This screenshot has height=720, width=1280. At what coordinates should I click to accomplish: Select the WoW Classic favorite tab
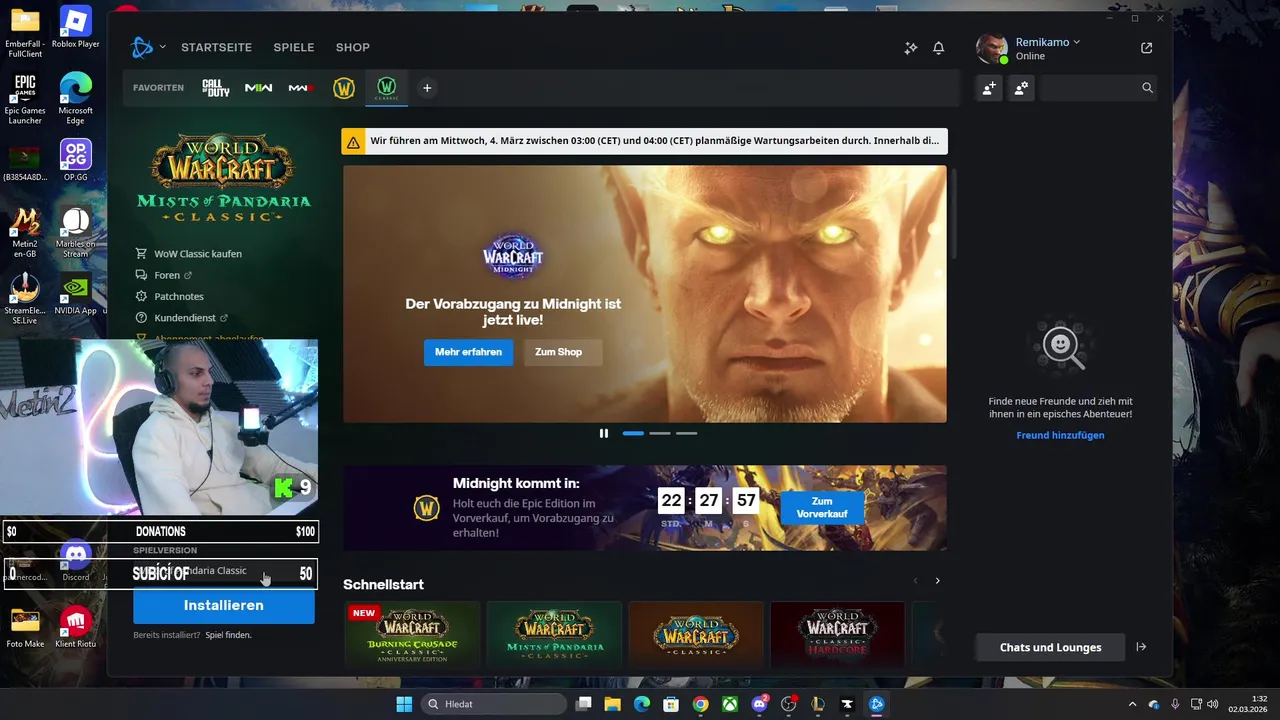click(x=387, y=88)
